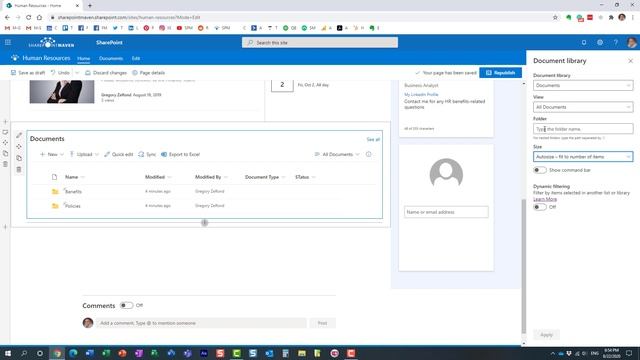Open the app launcher waffle icon
This screenshot has width=640, height=360.
point(8,42)
